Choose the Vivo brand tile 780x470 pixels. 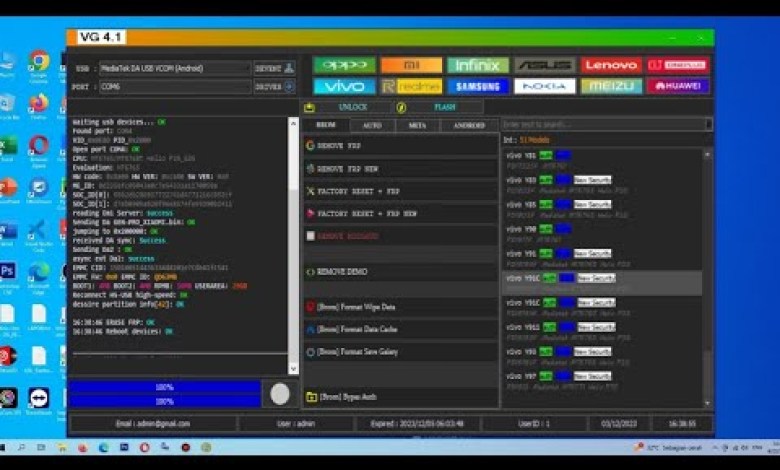pyautogui.click(x=344, y=86)
